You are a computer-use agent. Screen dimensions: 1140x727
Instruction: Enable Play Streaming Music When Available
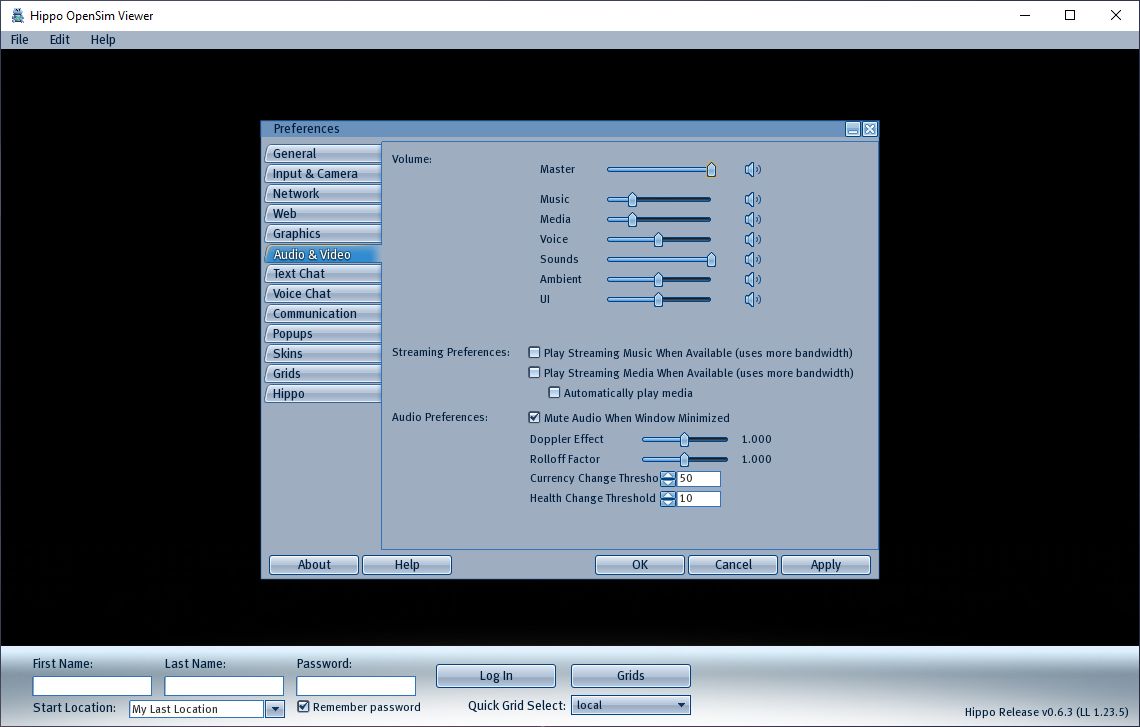tap(535, 352)
